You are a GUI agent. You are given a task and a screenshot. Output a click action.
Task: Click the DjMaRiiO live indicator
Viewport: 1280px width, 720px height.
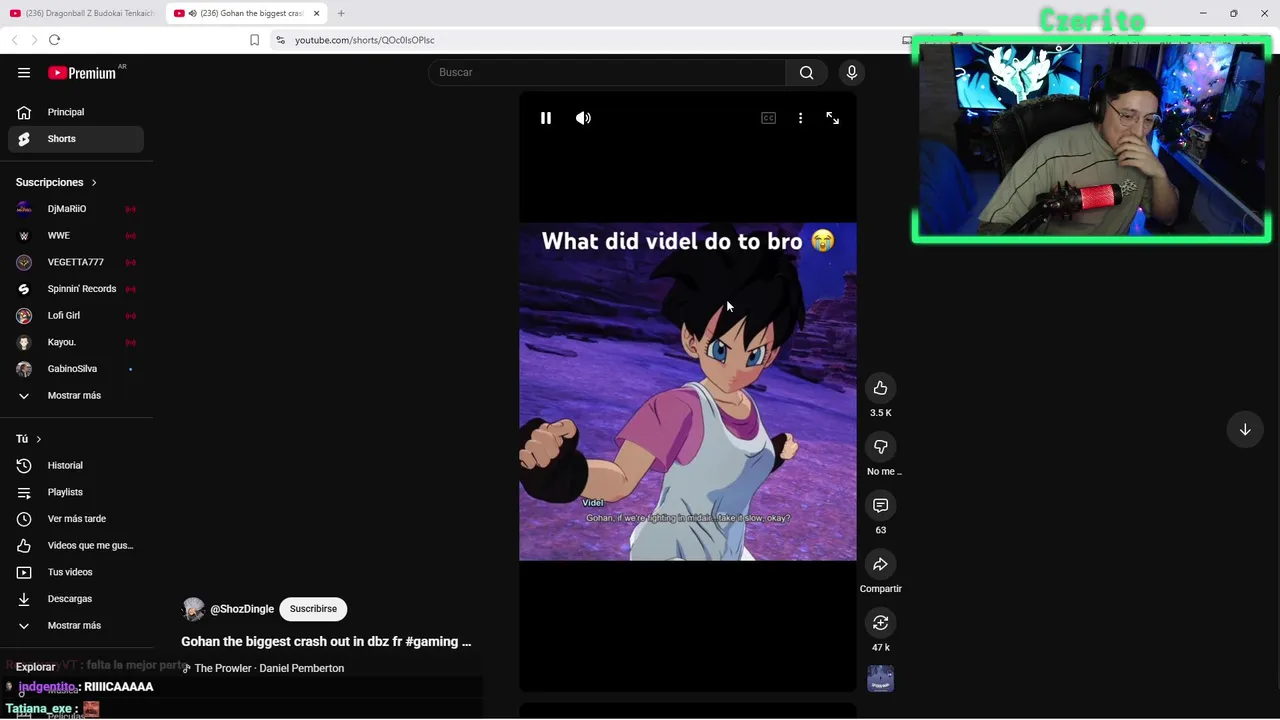click(130, 209)
